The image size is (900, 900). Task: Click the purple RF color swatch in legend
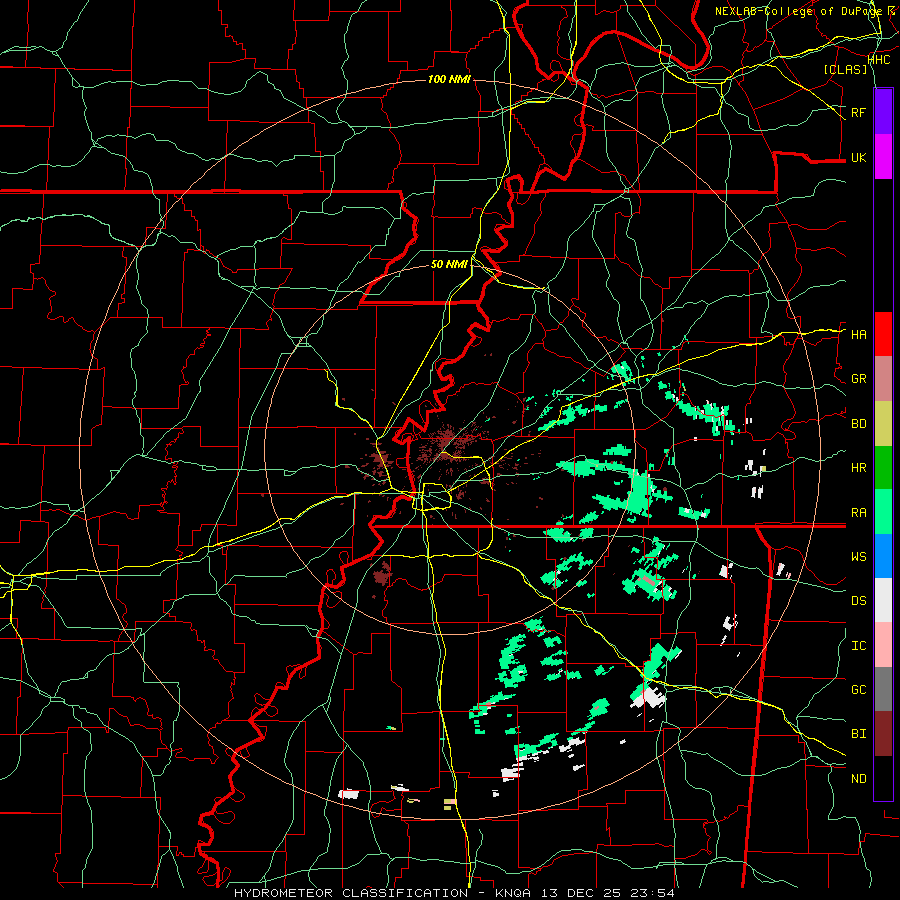coord(883,112)
